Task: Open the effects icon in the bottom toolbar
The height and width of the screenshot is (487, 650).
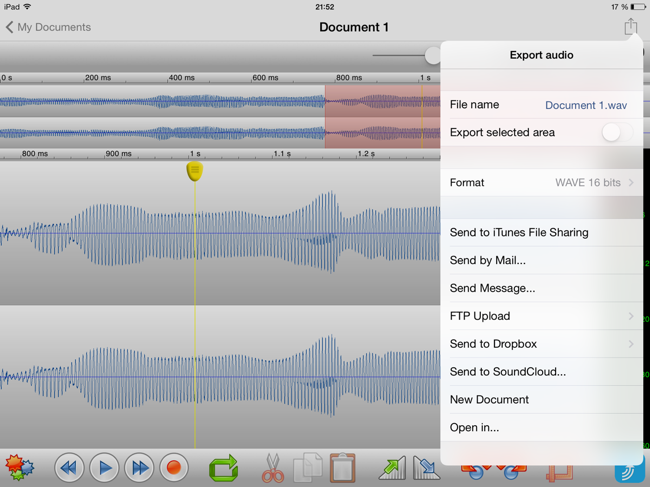Action: pos(19,468)
